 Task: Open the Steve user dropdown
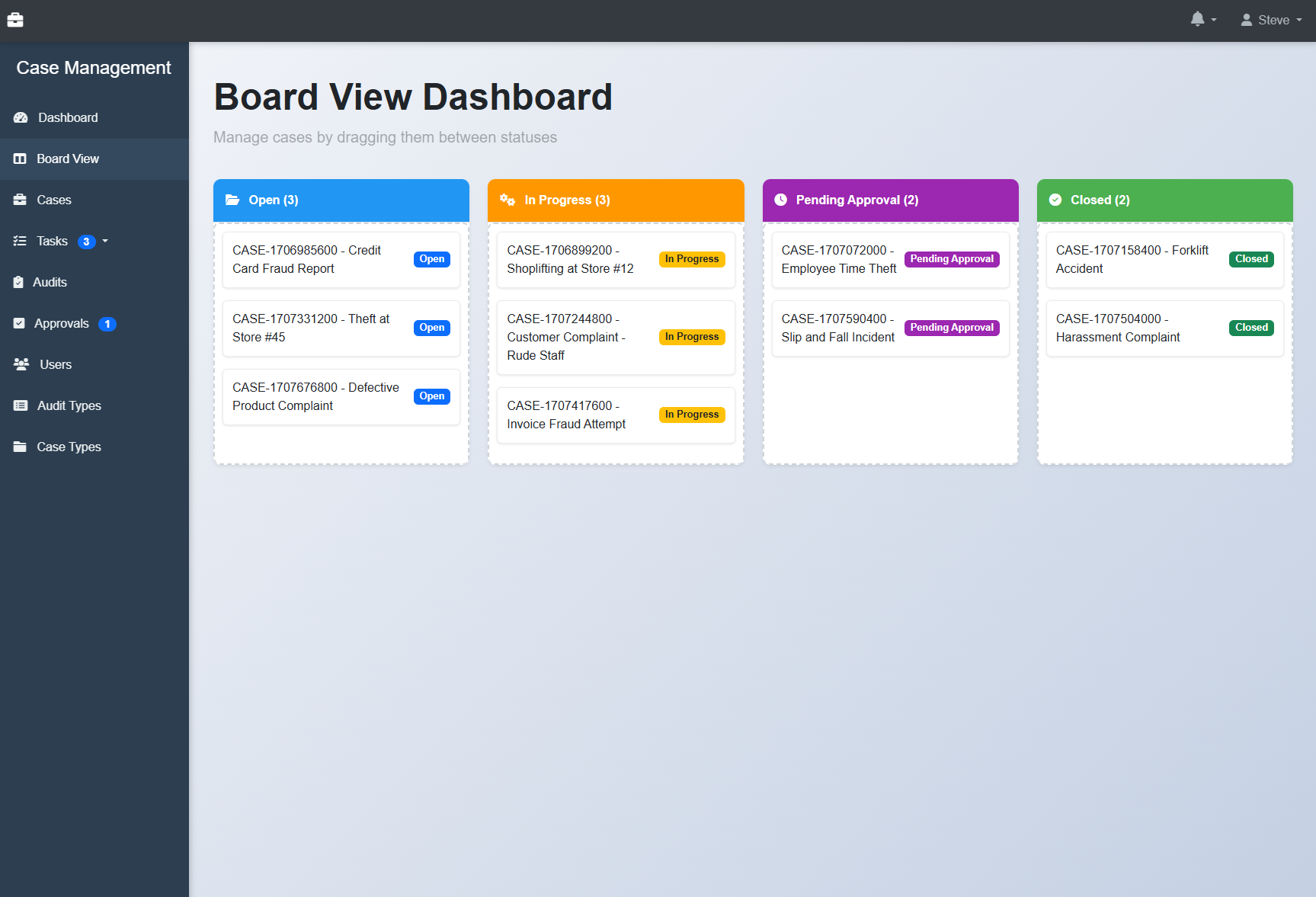coord(1271,20)
